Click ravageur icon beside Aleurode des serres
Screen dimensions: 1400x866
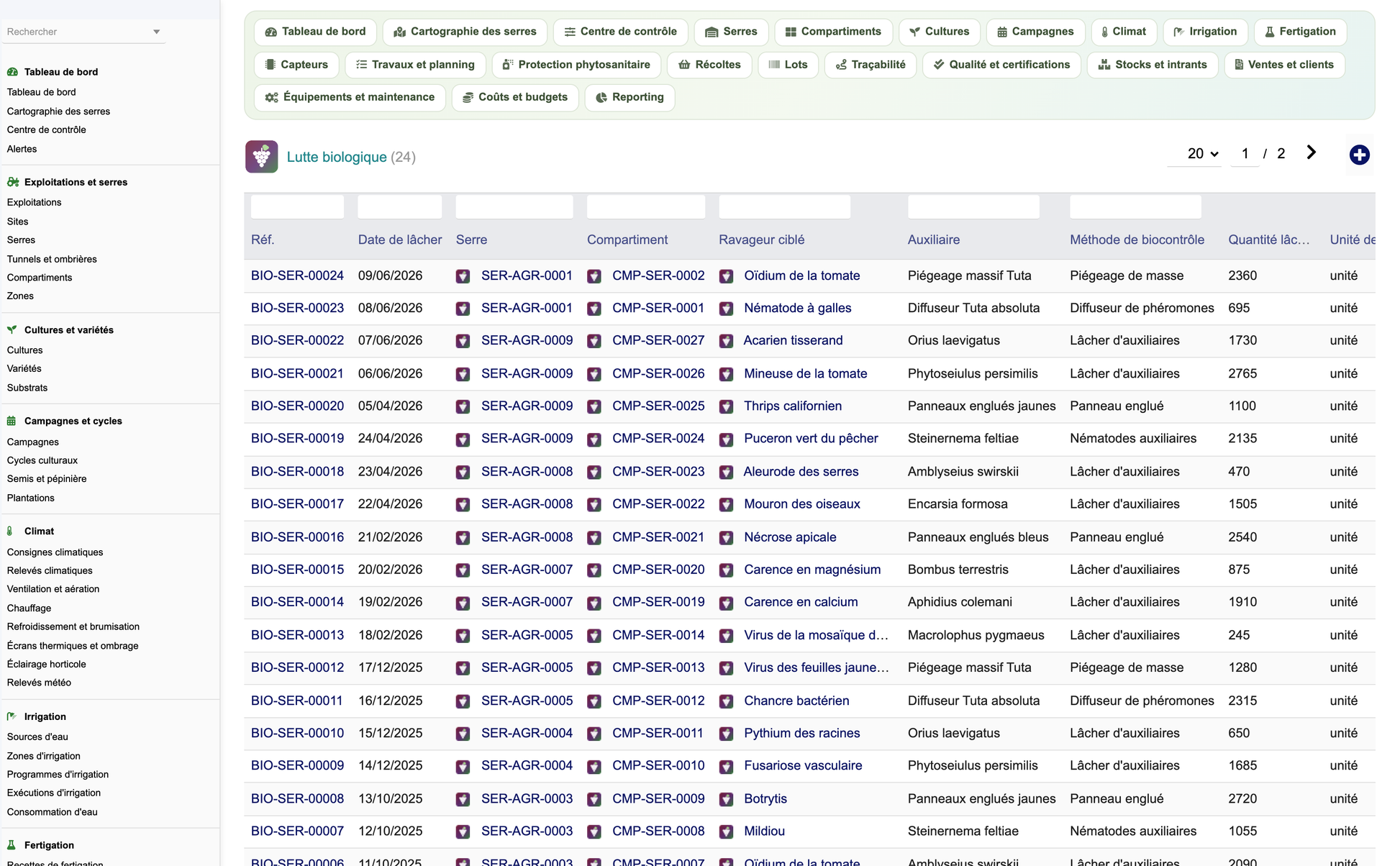click(726, 472)
